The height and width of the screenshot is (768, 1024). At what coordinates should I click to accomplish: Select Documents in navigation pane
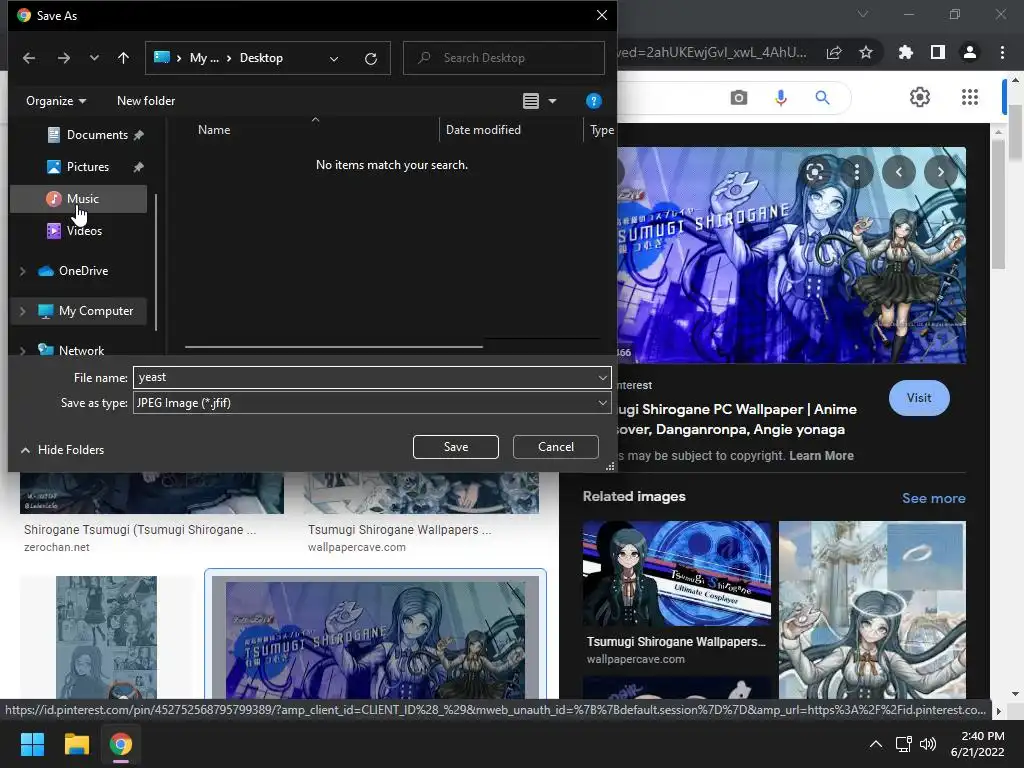[96, 135]
